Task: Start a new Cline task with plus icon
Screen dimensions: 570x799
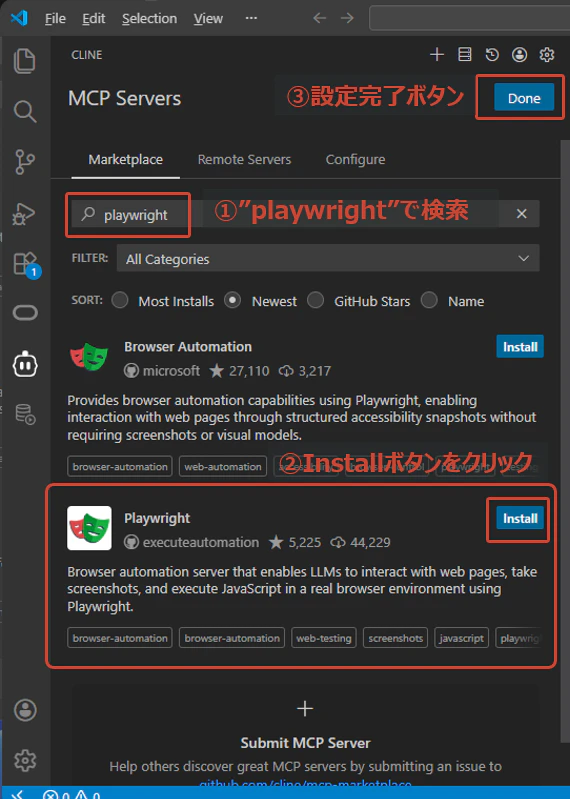Action: [437, 55]
